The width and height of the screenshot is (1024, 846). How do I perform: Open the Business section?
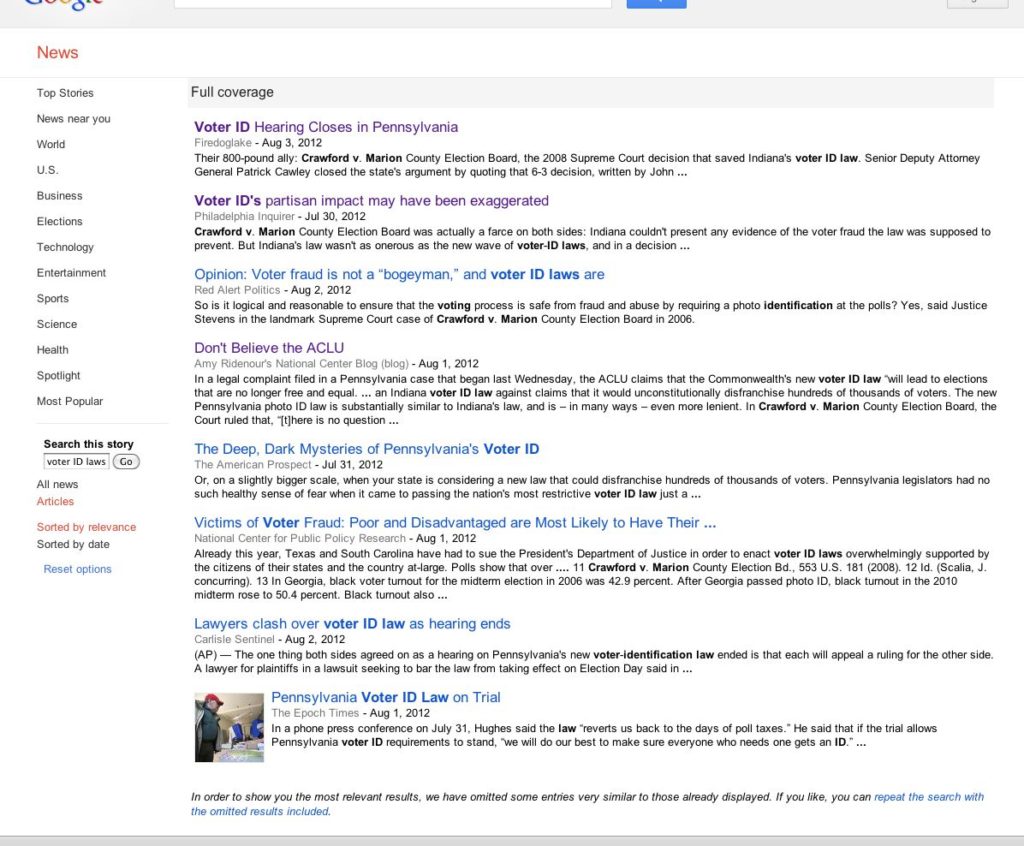[59, 195]
